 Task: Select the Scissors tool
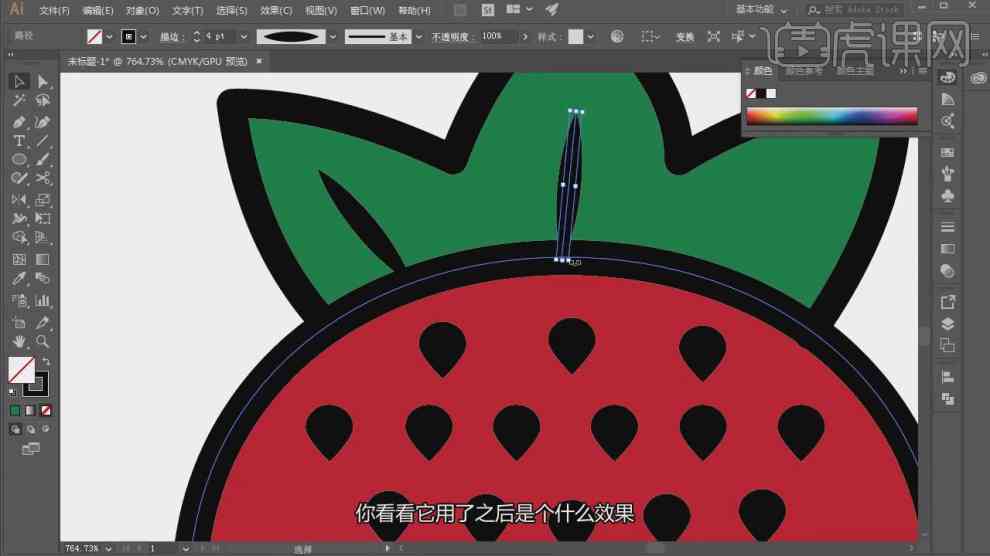[x=42, y=179]
